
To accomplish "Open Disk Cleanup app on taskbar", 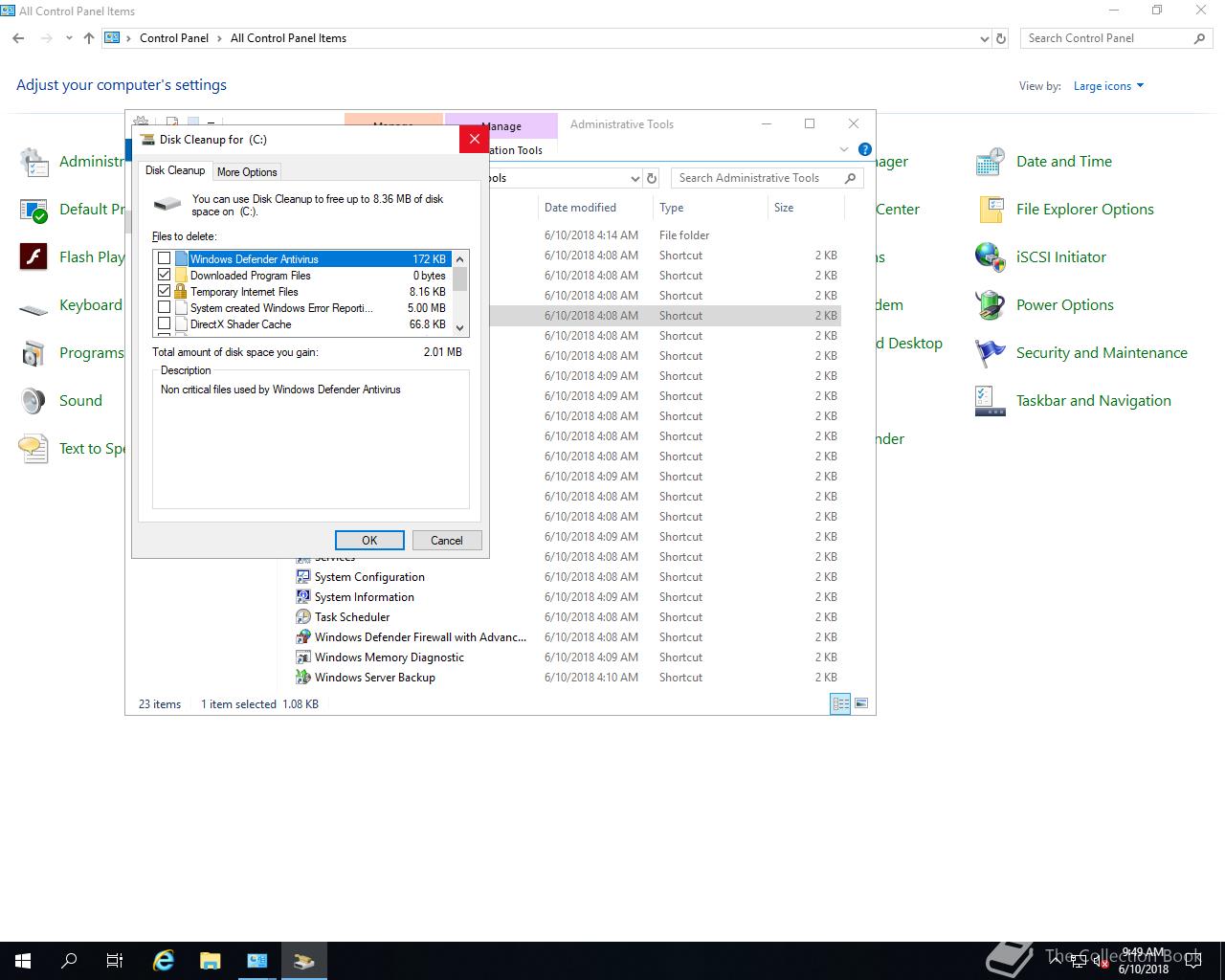I will (x=304, y=961).
